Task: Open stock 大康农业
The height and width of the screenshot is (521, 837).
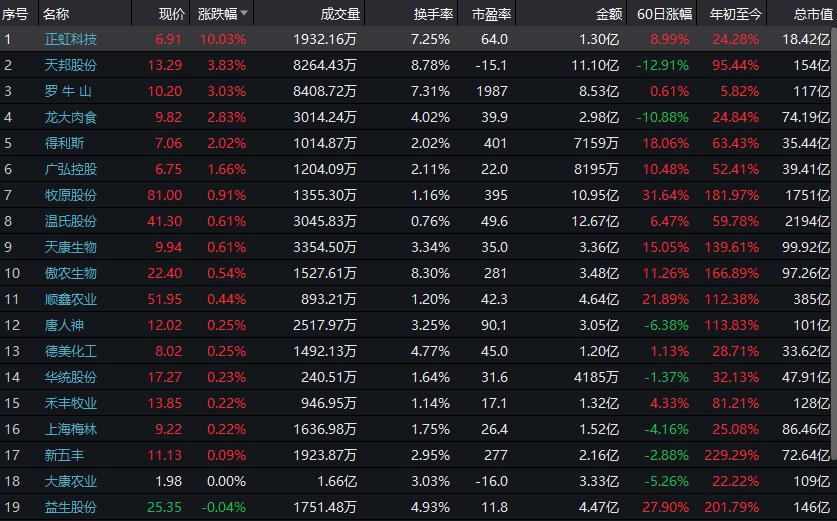Action: [70, 481]
